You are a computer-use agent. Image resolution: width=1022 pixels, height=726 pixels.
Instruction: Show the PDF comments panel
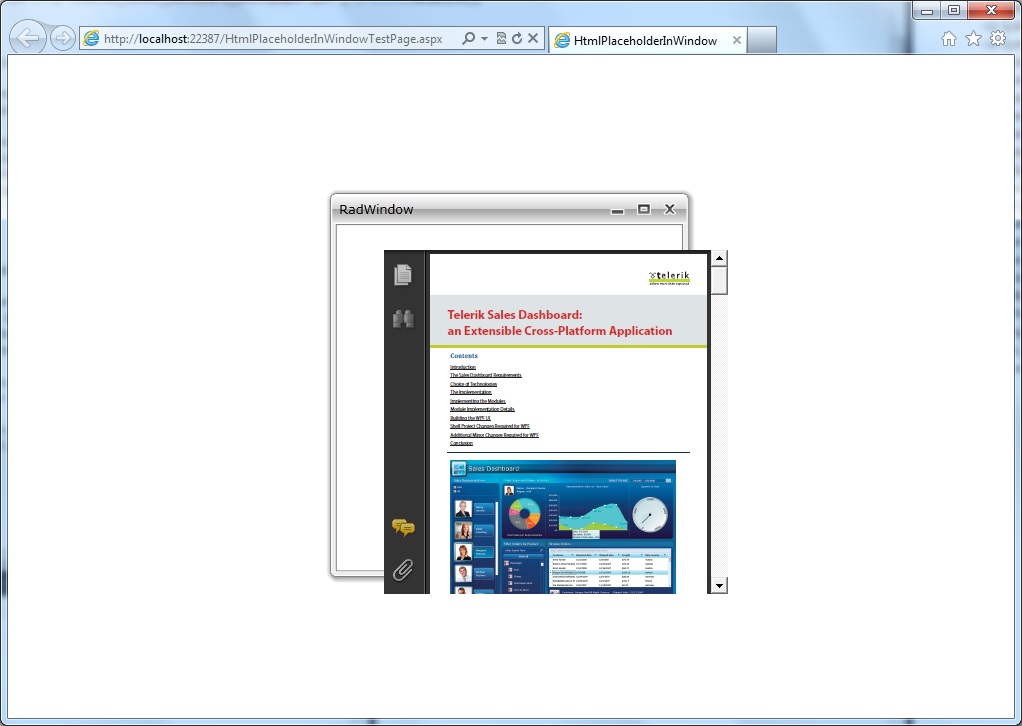click(403, 527)
